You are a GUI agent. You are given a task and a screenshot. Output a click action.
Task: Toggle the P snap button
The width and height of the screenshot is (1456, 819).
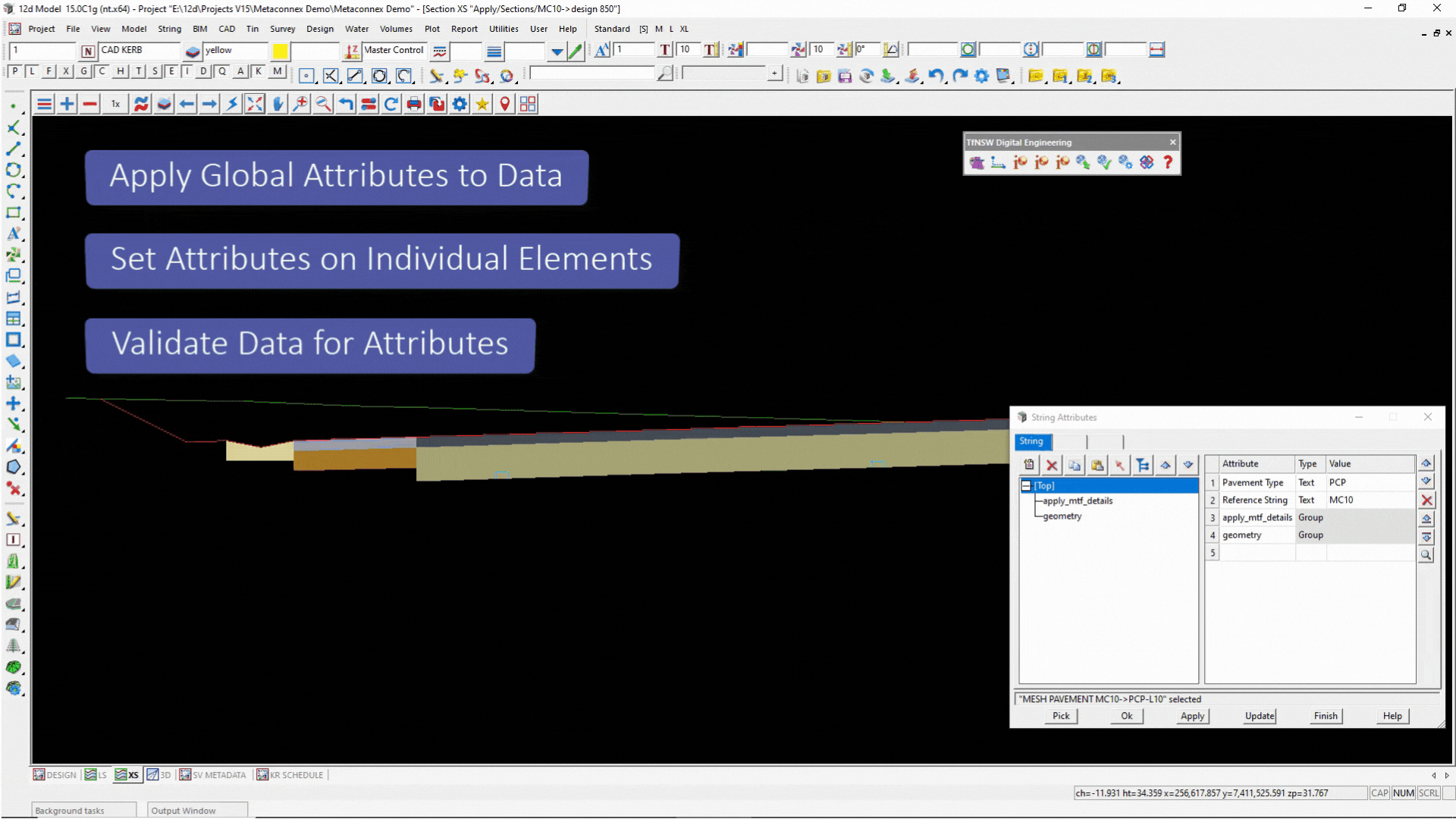click(x=14, y=71)
